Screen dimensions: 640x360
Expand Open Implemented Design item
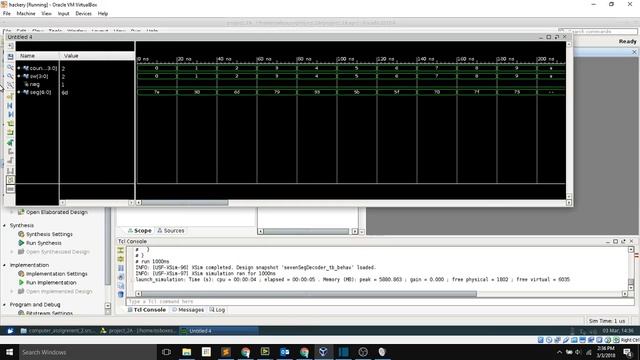pyautogui.click(x=12, y=291)
